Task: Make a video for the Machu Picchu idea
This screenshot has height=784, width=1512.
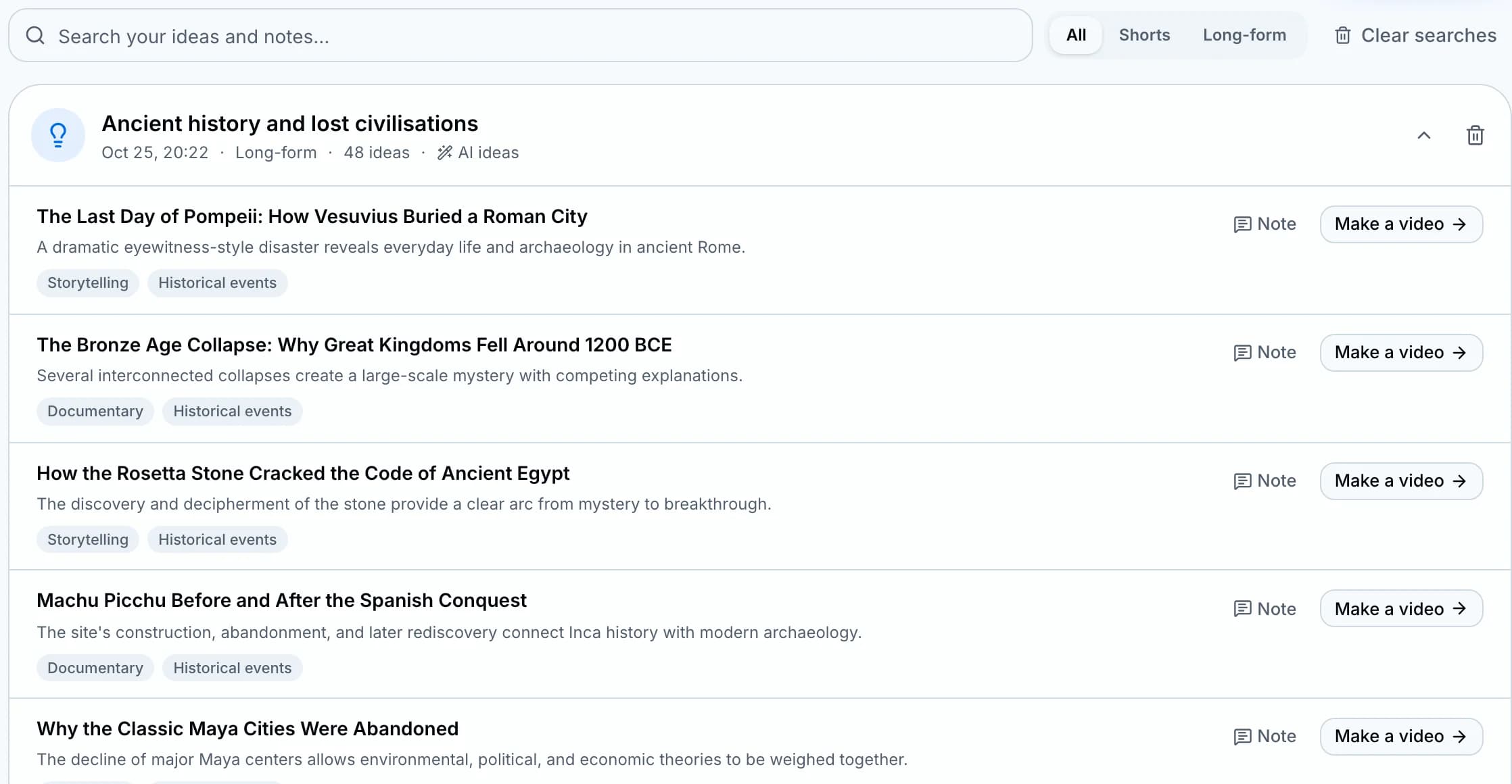Action: 1401,609
